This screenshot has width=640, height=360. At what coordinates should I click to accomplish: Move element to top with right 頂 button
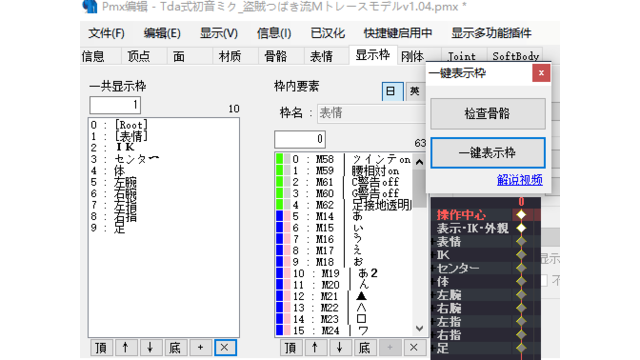[291, 348]
